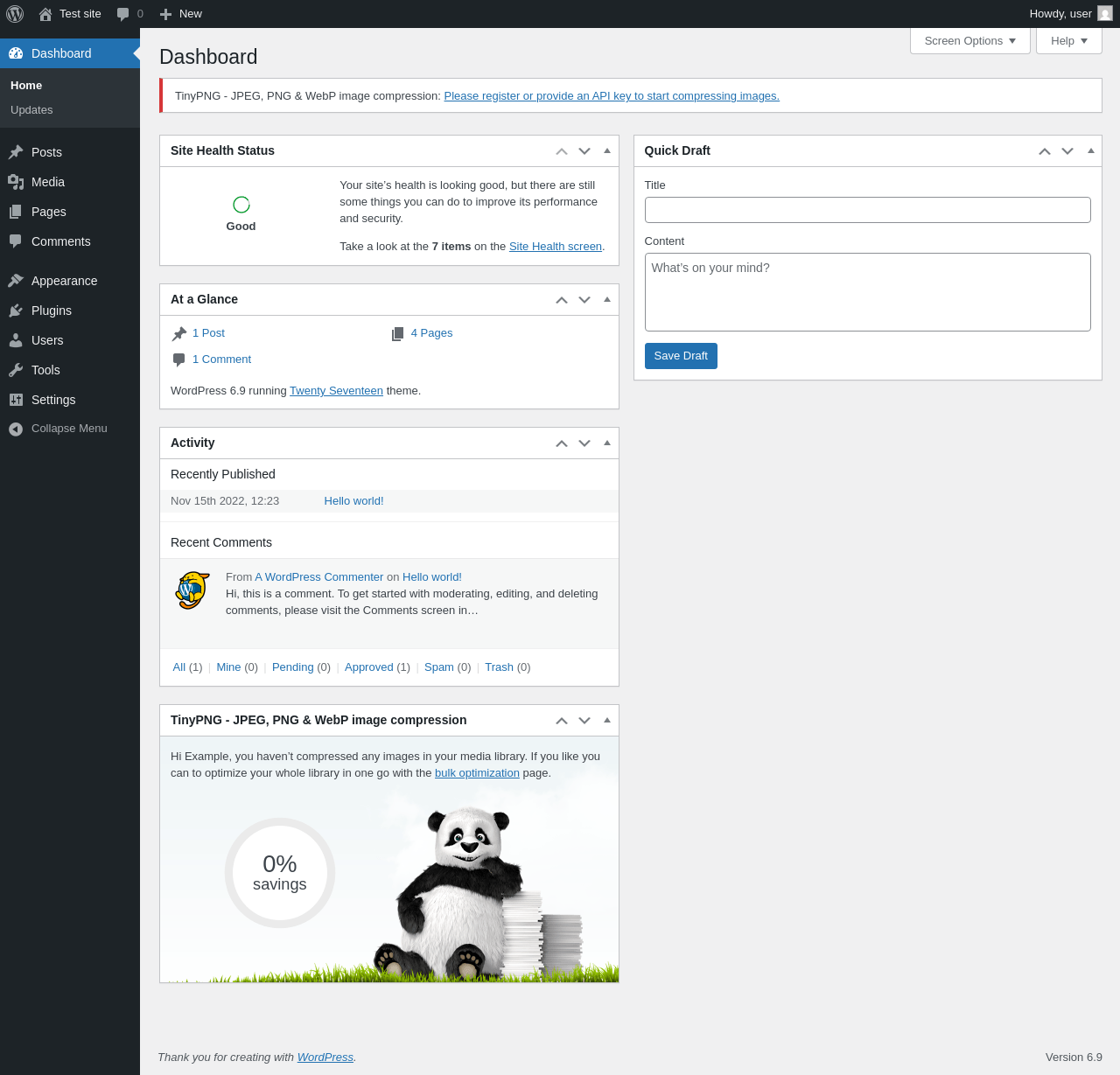This screenshot has width=1120, height=1075.
Task: Move Quick Draft widget down
Action: point(1067,151)
